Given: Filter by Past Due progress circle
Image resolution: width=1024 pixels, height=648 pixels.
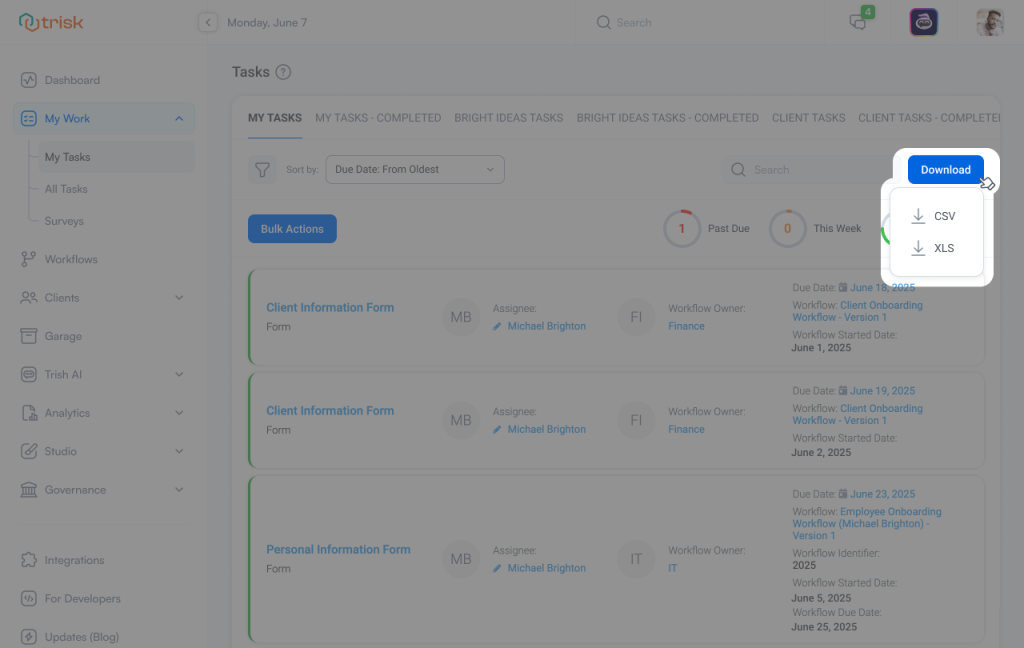Looking at the screenshot, I should tap(682, 229).
